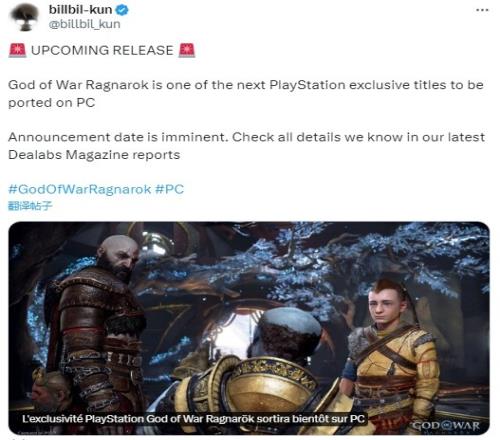Click the #GodOfWarRagnarok hashtag
Image resolution: width=500 pixels, height=440 pixels.
(80, 189)
